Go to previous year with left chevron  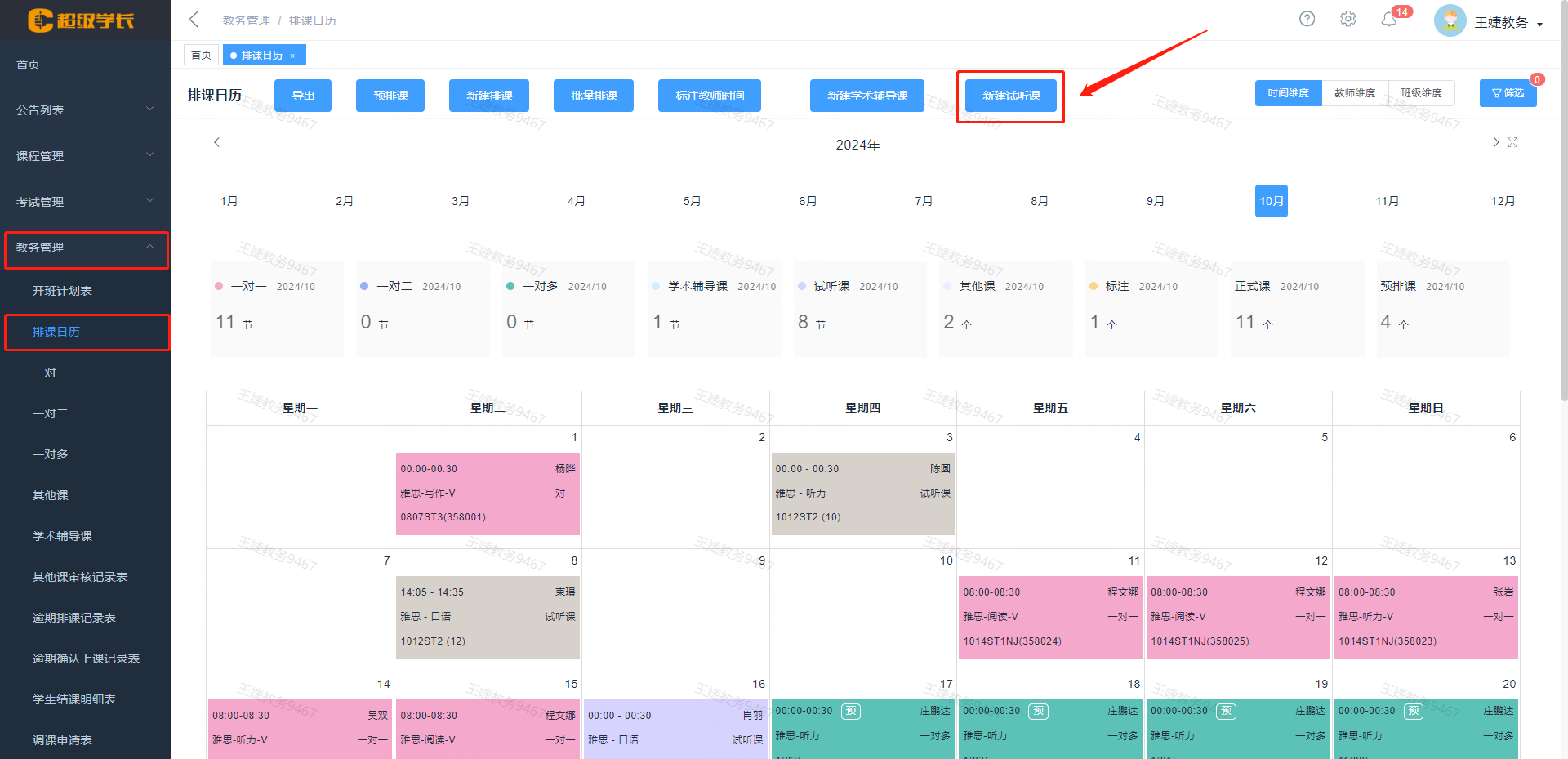pyautogui.click(x=216, y=142)
